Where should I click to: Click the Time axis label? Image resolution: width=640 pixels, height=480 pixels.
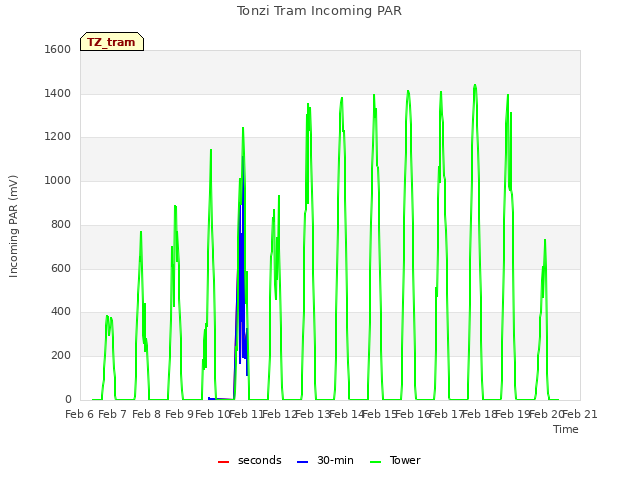point(566,429)
